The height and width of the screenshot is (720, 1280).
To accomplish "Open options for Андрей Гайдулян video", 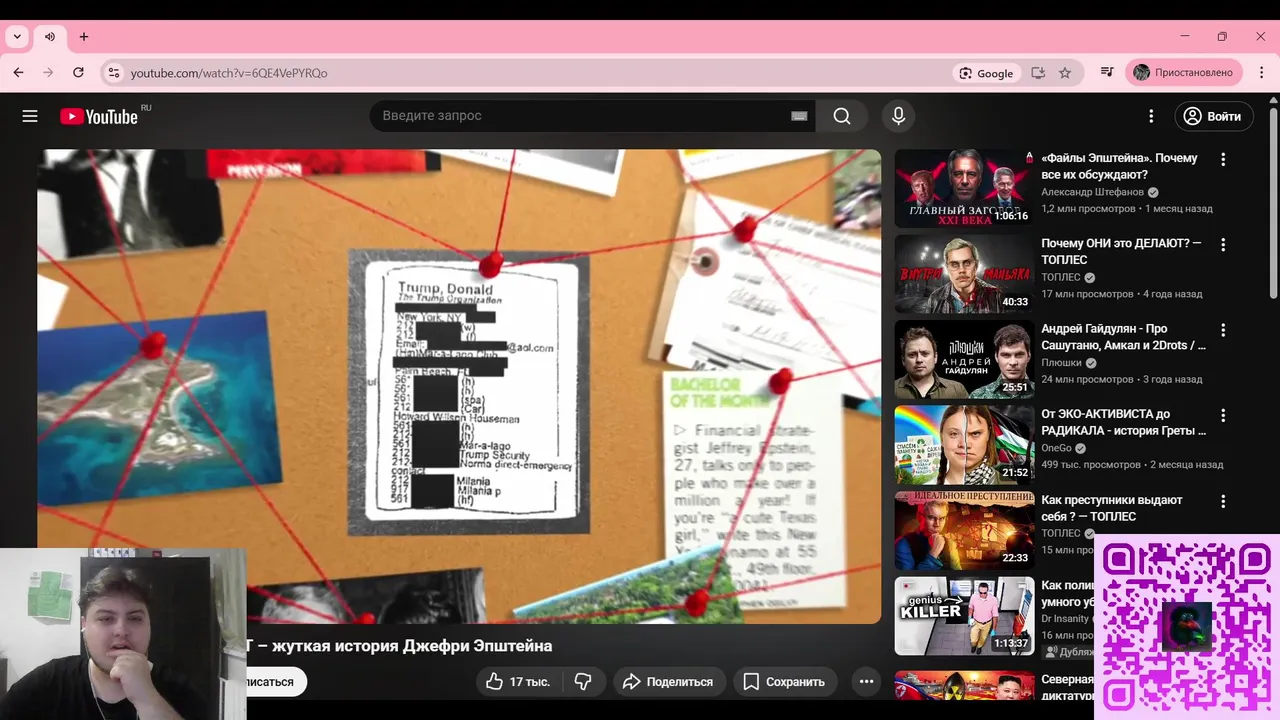I will tap(1222, 329).
